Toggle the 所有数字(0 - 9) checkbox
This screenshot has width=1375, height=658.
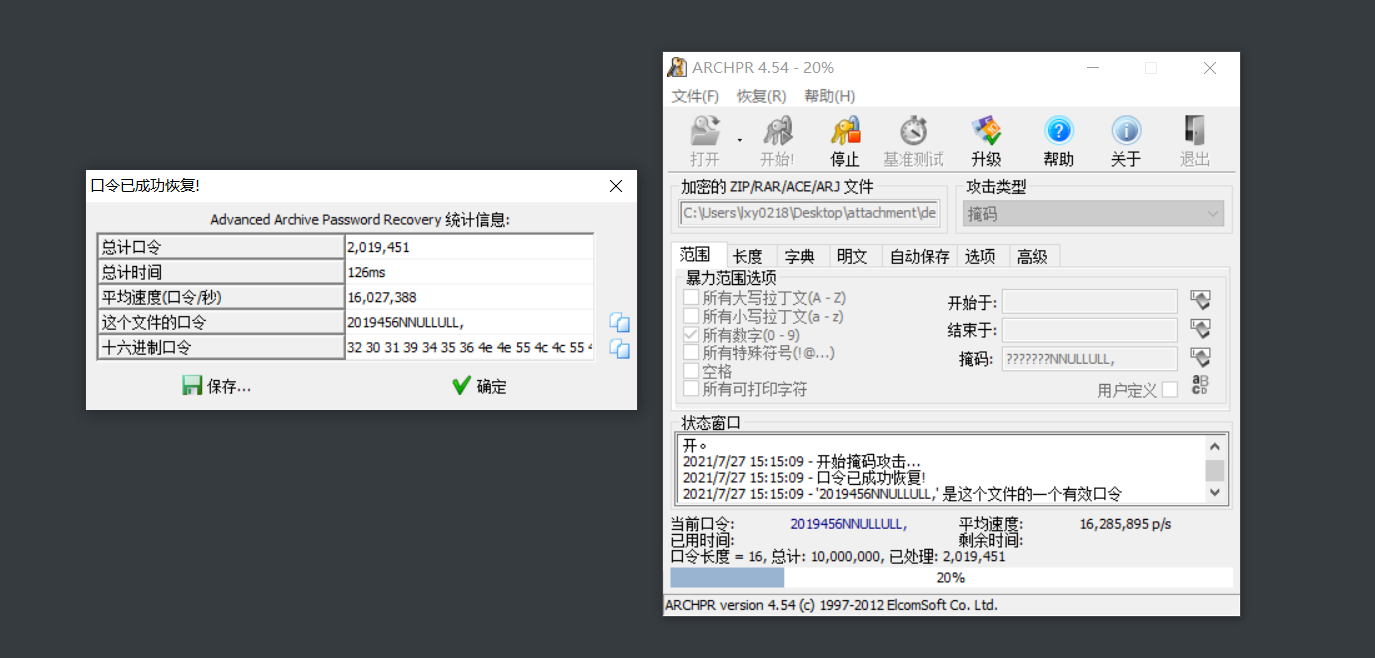click(x=691, y=335)
